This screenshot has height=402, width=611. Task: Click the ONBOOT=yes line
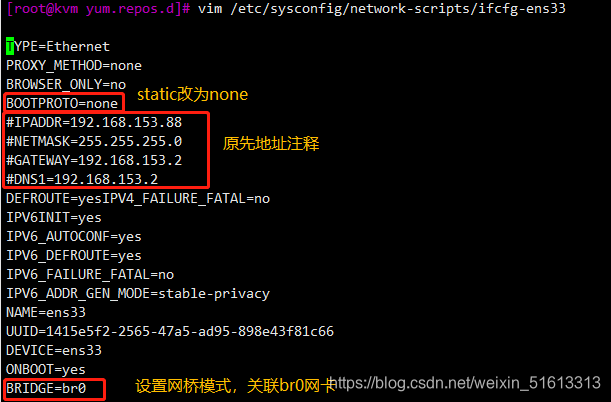[x=46, y=370]
